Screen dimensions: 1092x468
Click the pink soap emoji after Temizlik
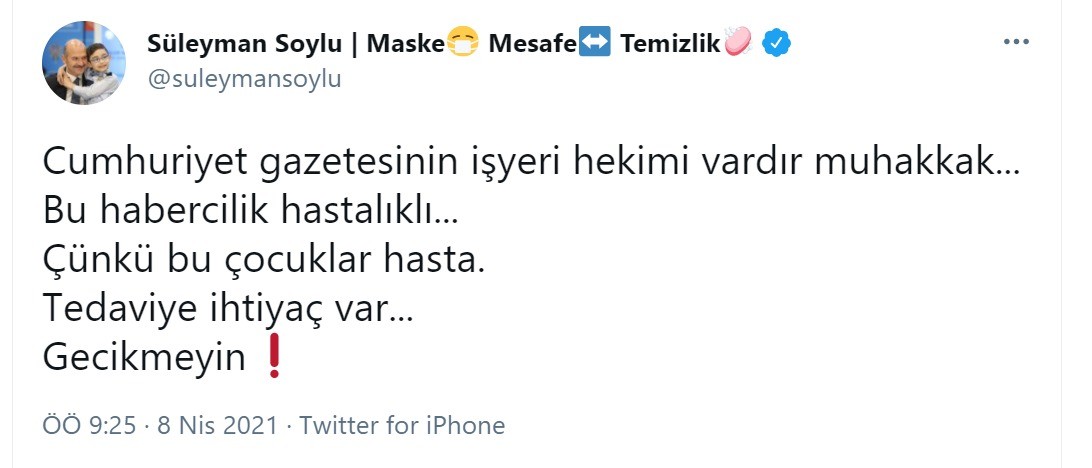(737, 43)
